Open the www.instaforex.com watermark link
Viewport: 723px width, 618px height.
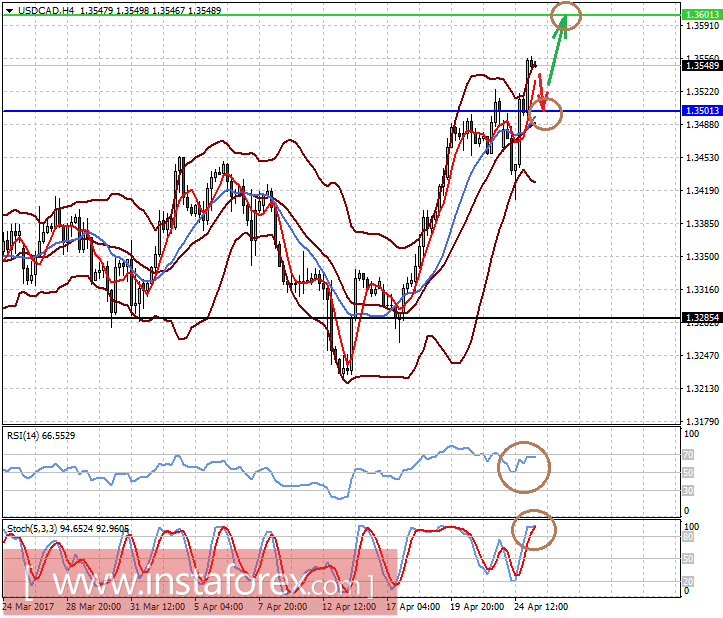click(x=200, y=582)
